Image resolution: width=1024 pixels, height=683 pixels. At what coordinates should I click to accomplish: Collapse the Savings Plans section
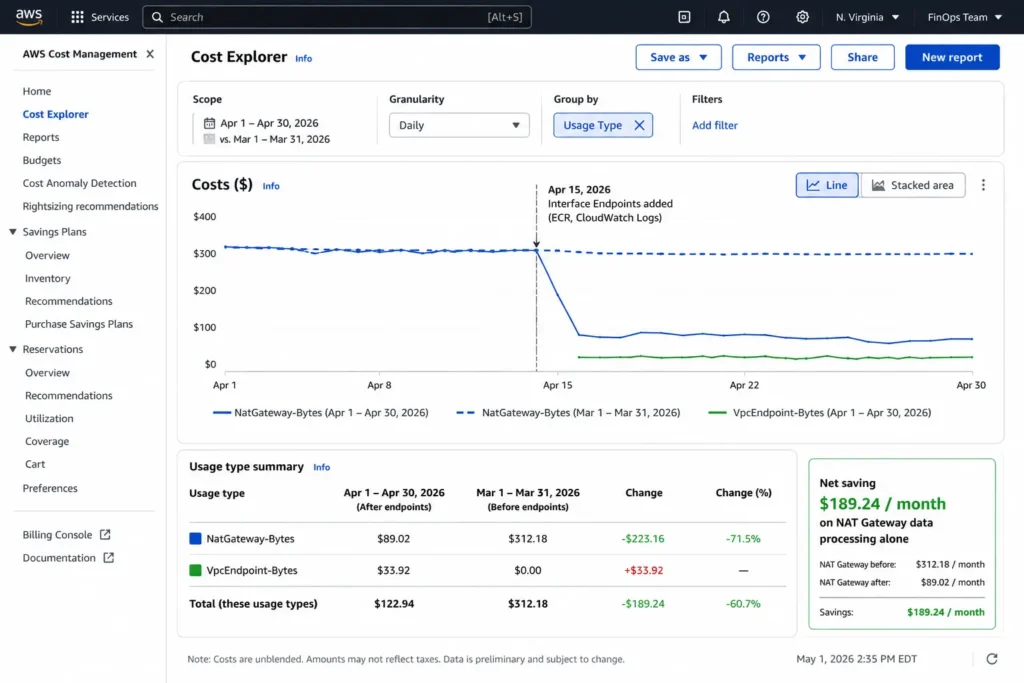click(x=12, y=232)
